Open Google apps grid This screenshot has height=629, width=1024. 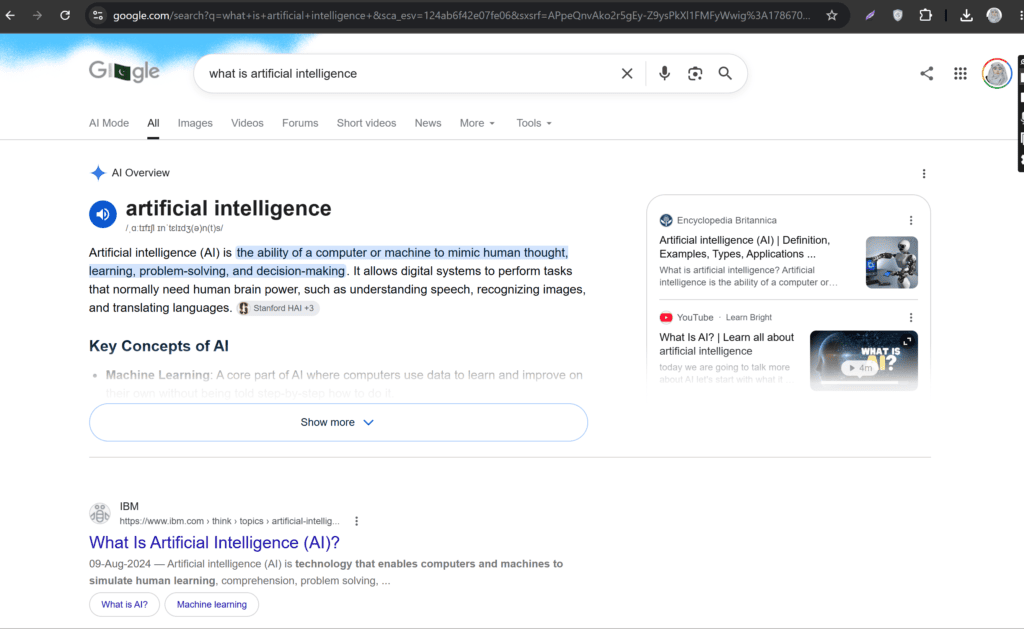click(x=960, y=73)
